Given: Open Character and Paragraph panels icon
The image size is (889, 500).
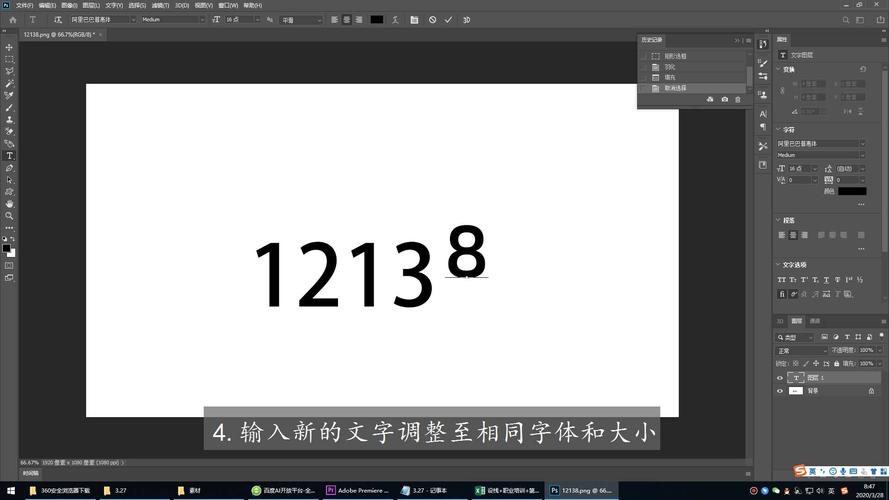Looking at the screenshot, I should 414,20.
